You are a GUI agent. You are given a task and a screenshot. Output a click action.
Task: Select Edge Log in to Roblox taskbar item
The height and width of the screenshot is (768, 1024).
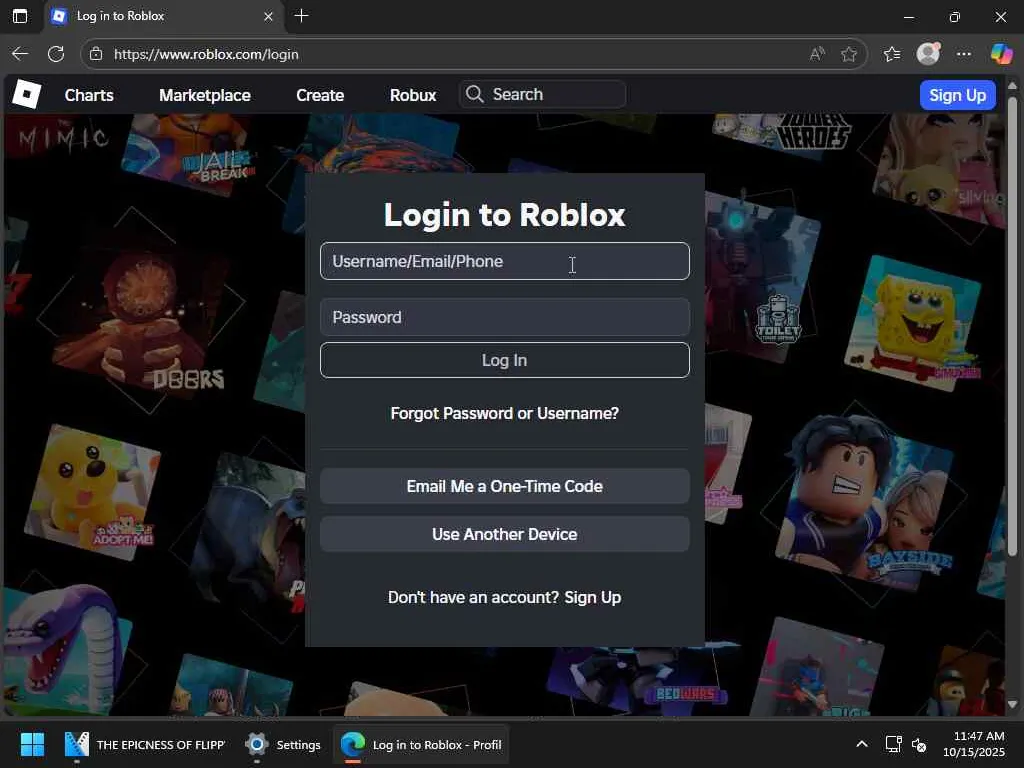pos(421,744)
